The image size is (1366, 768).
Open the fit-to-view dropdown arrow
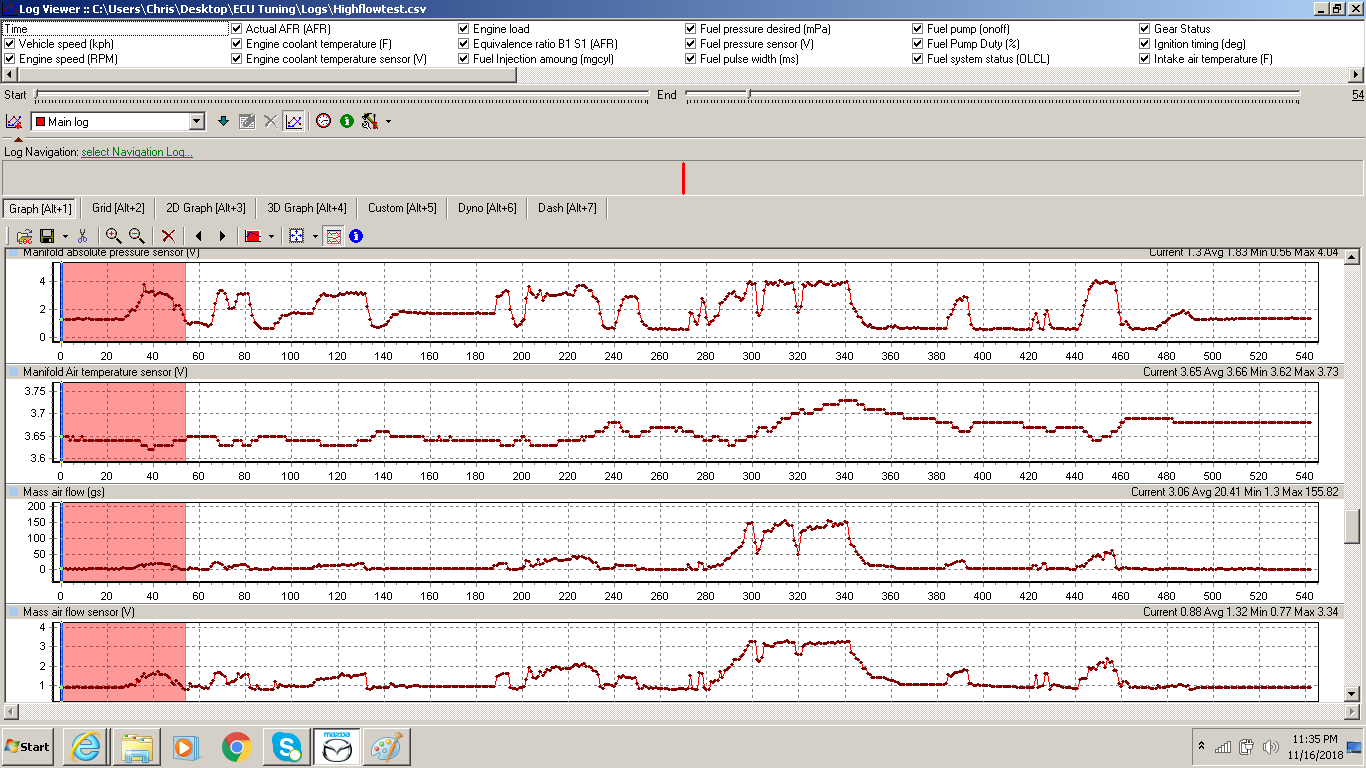pyautogui.click(x=314, y=237)
